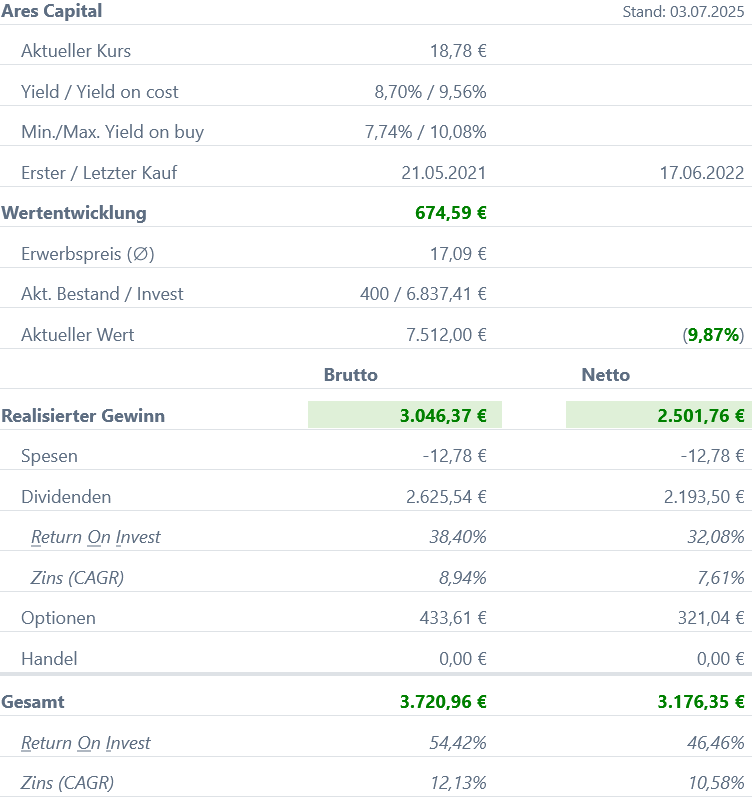The image size is (752, 797).
Task: Select the value 32,08%
Action: pyautogui.click(x=715, y=537)
